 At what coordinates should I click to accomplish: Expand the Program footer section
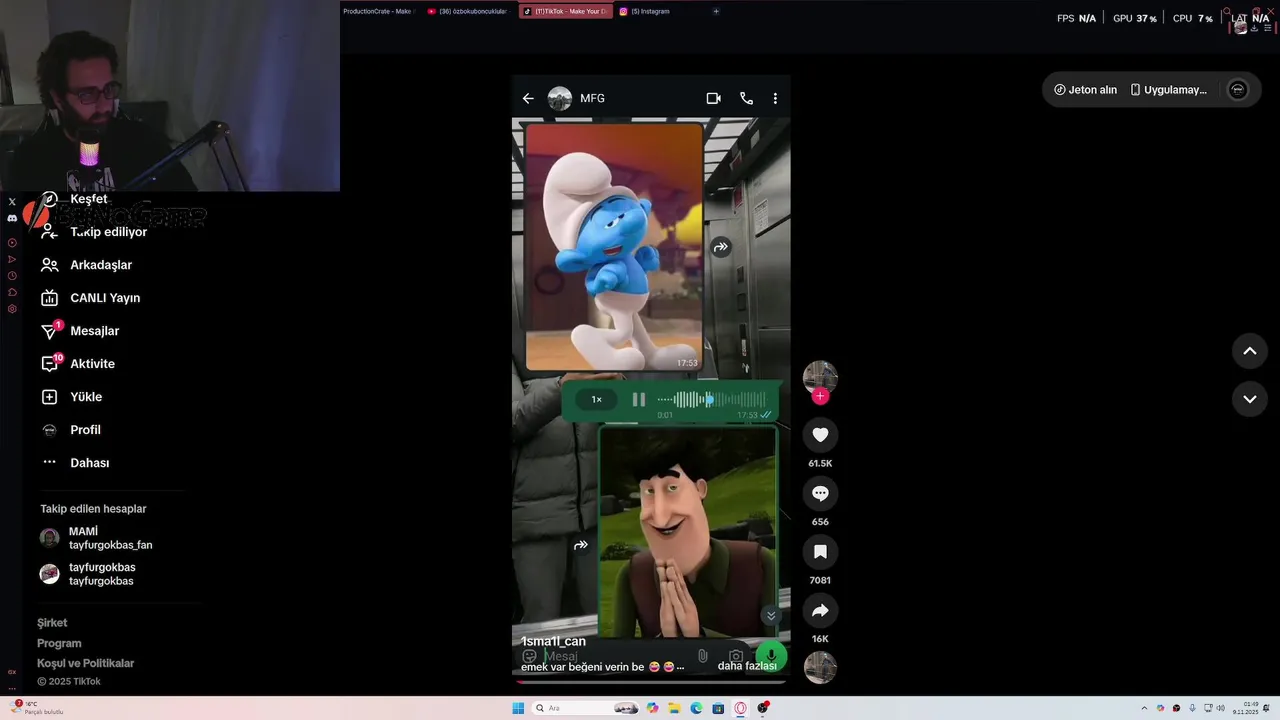click(x=59, y=643)
